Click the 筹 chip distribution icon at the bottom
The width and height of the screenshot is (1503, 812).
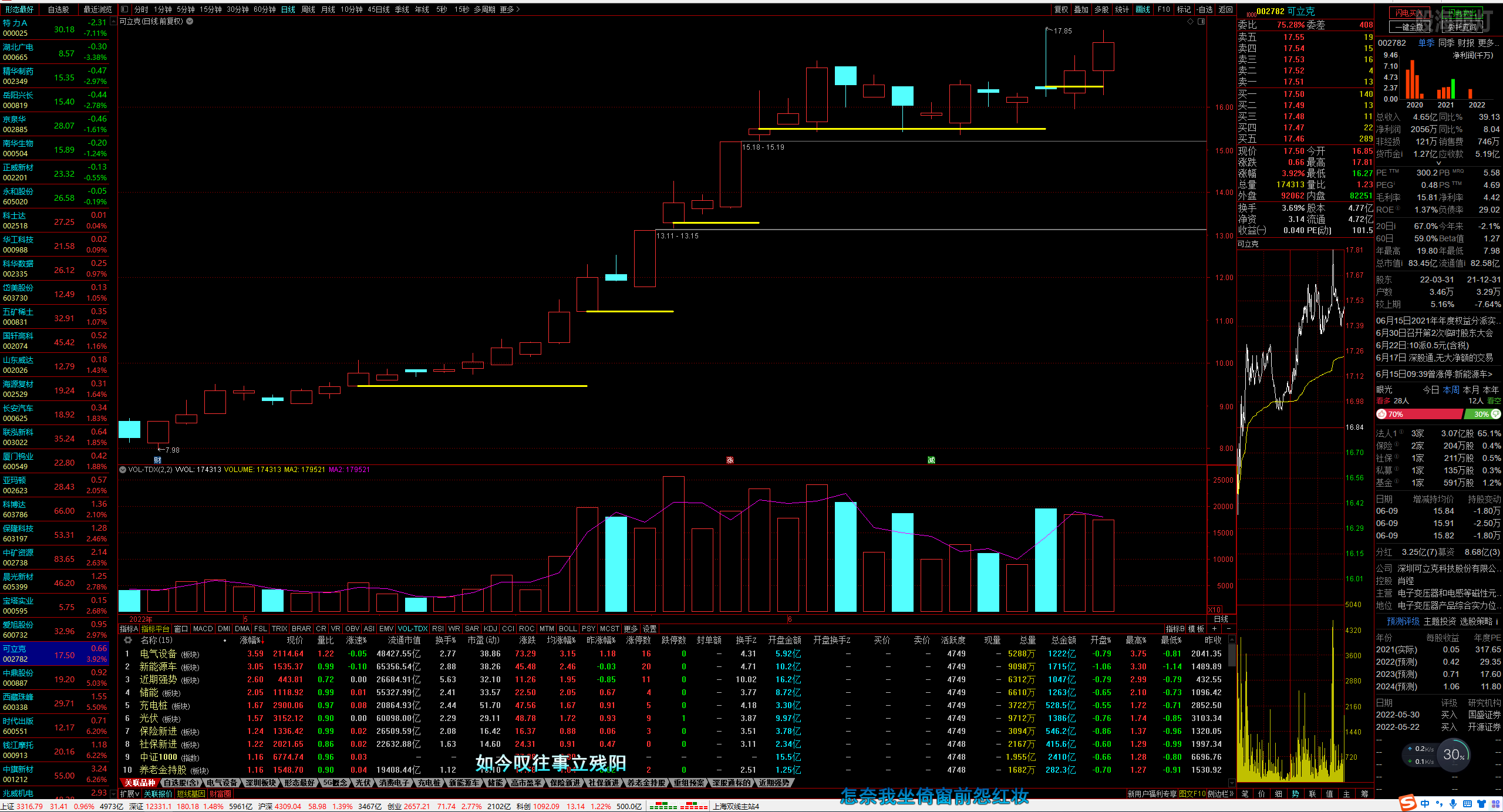[x=1364, y=793]
